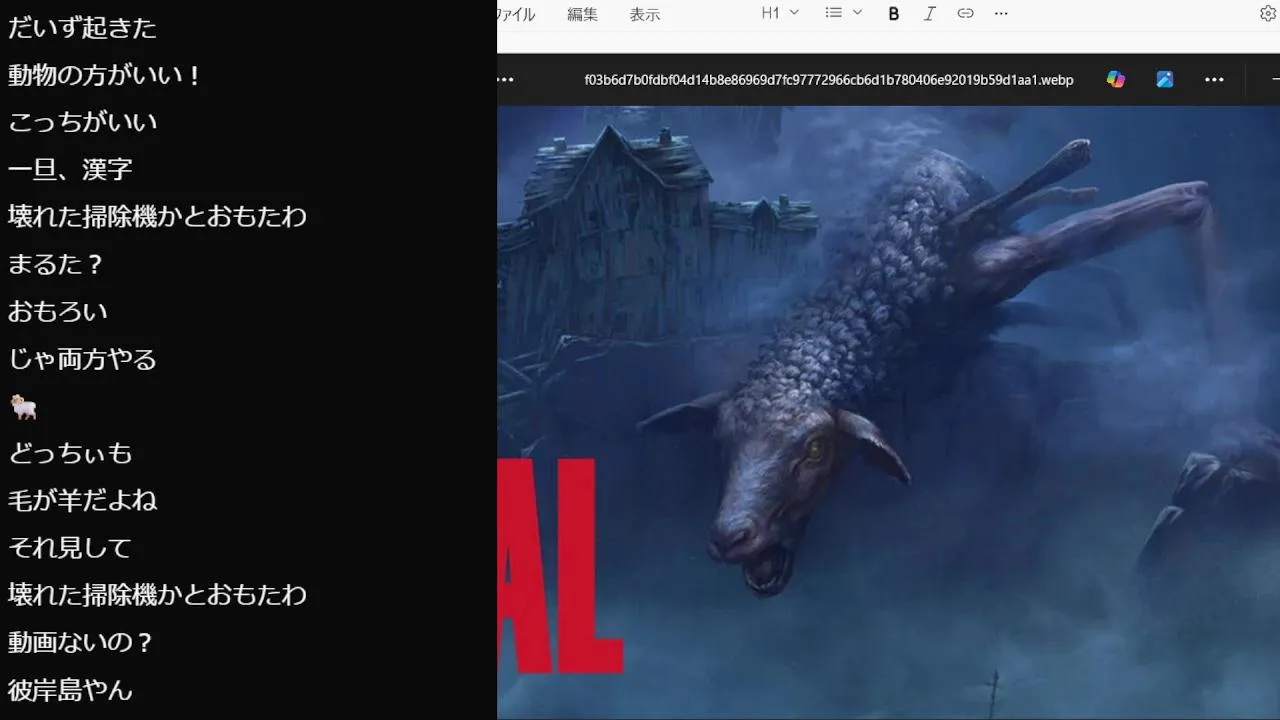The image size is (1280, 720).
Task: Open Notepad settings gear
Action: click(1268, 13)
